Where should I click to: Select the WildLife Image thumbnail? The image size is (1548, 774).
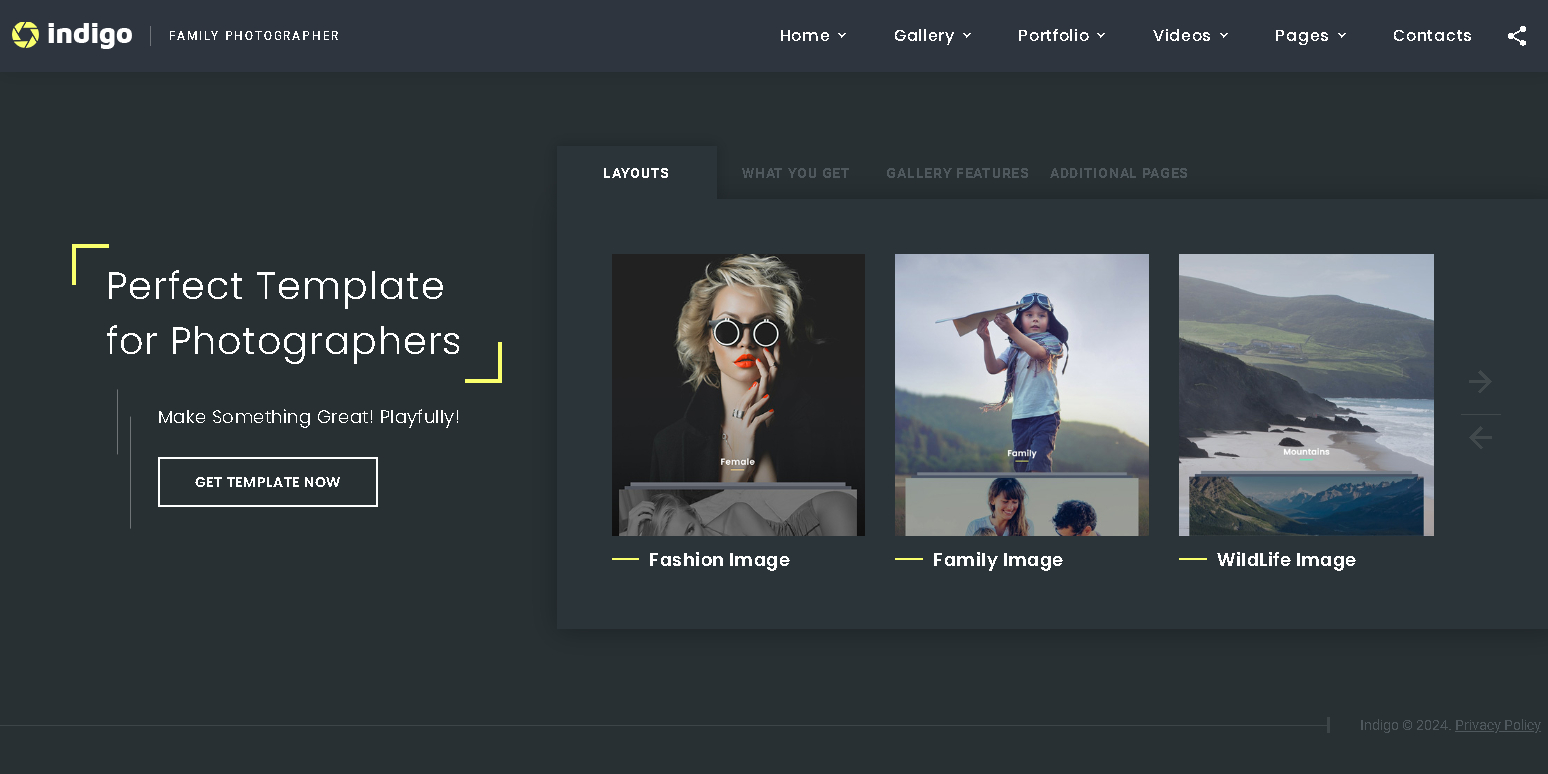1306,394
